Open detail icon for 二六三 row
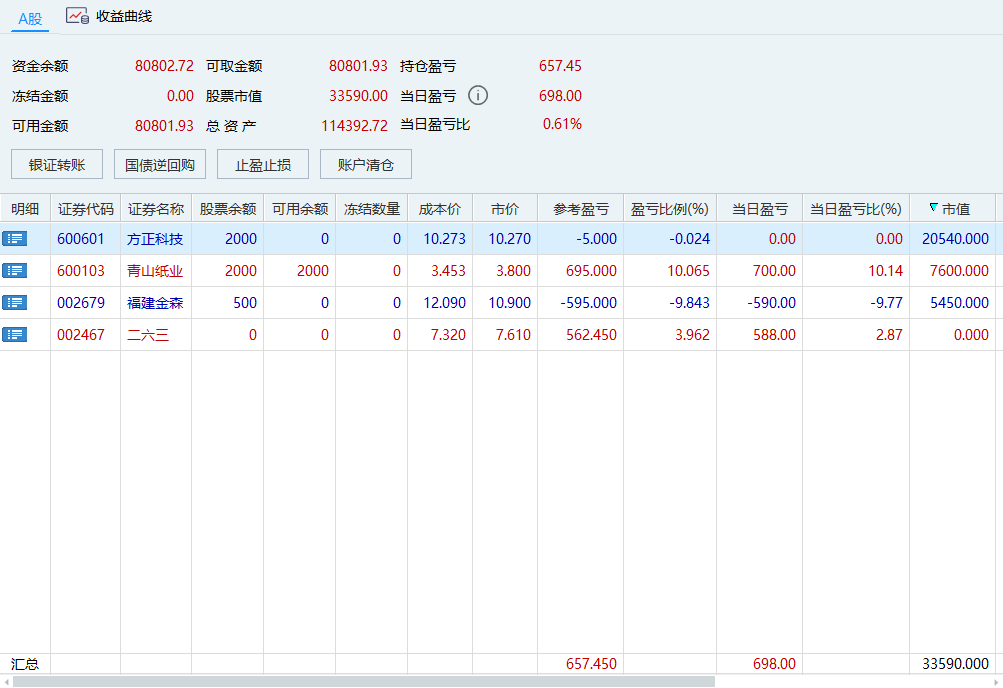The height and width of the screenshot is (688, 1003). [14, 334]
